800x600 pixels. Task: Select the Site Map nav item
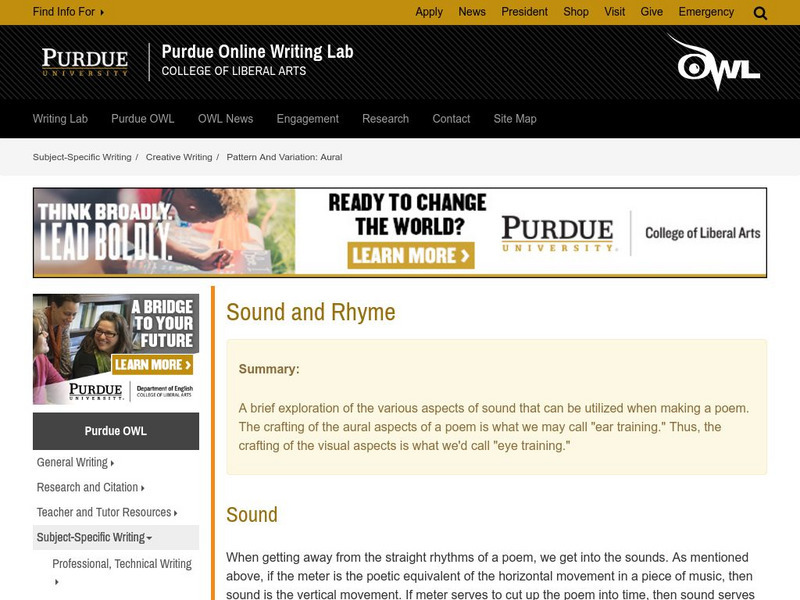click(515, 119)
